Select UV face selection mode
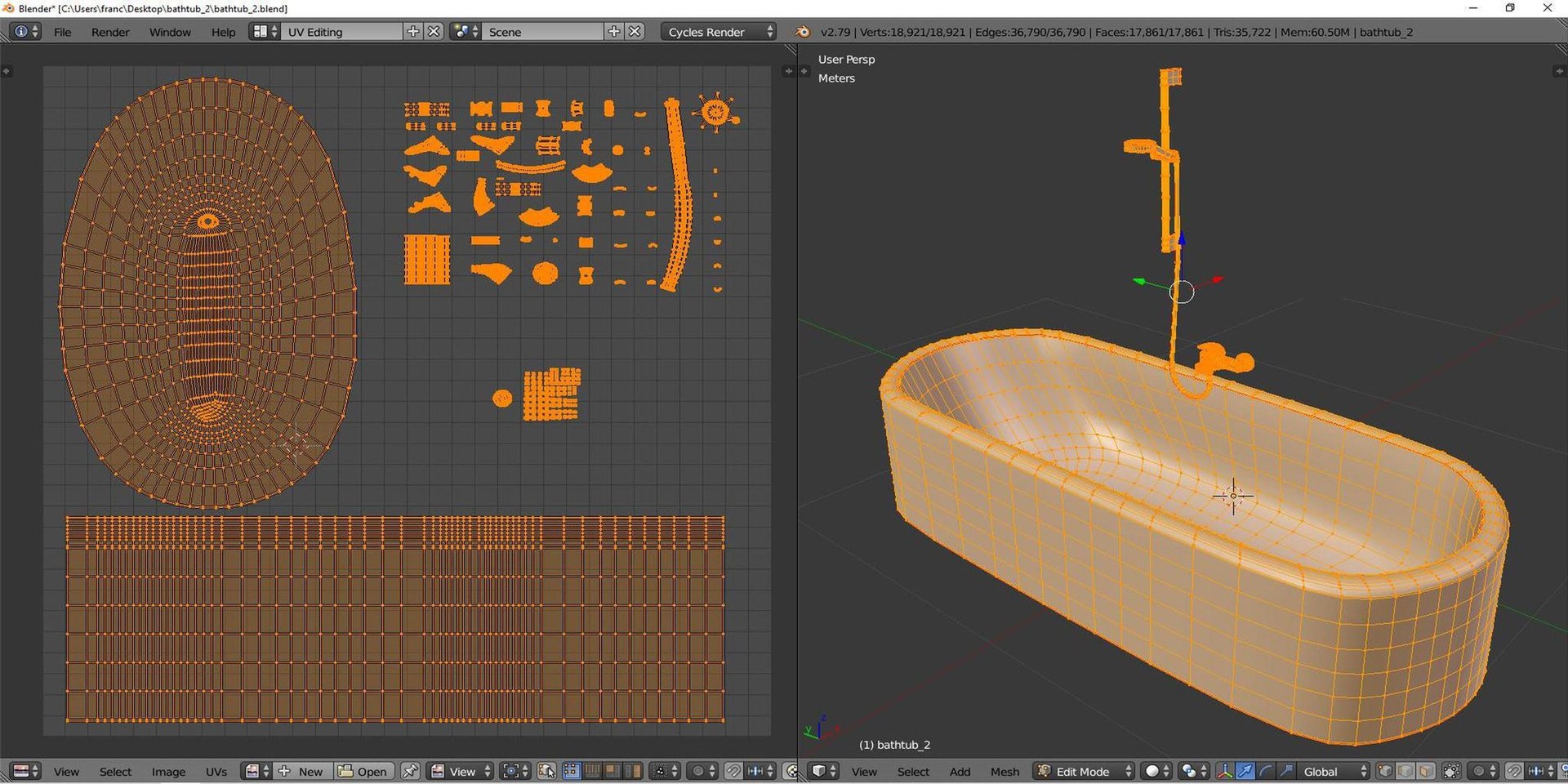 pyautogui.click(x=612, y=771)
